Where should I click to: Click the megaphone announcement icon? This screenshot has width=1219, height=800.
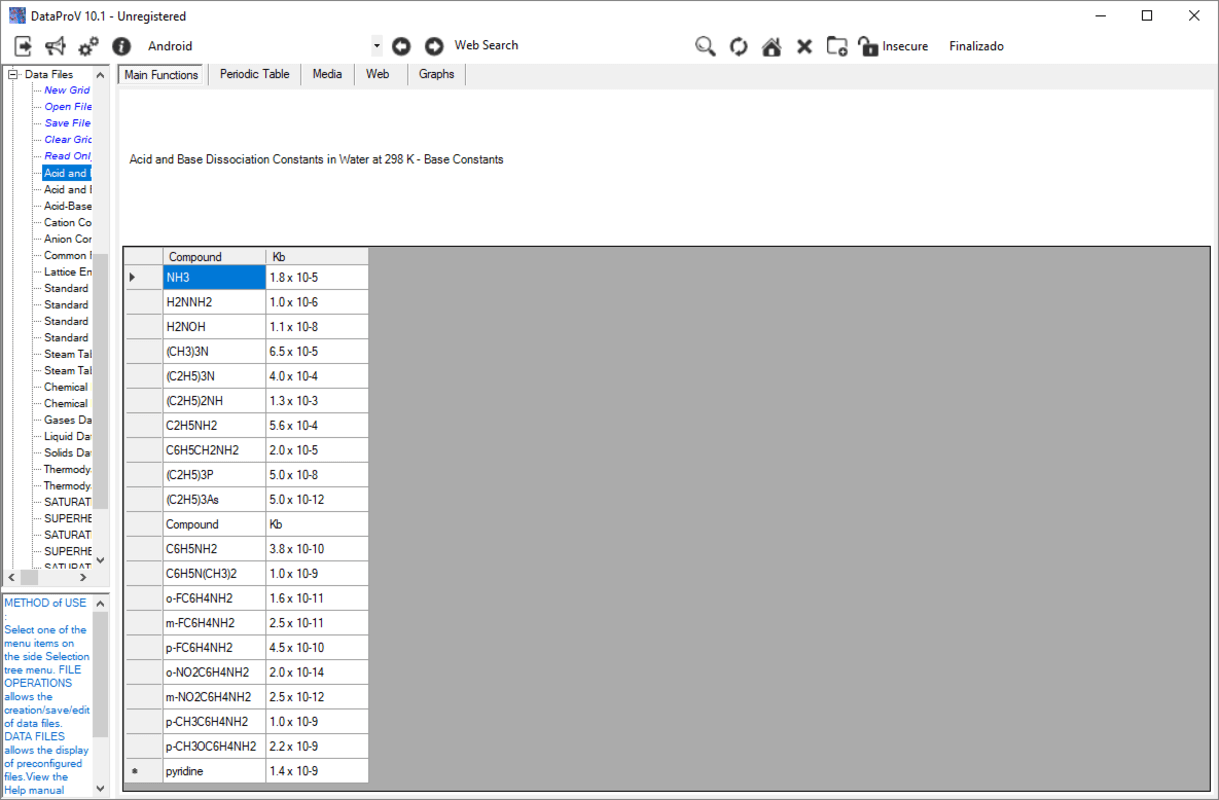click(55, 46)
